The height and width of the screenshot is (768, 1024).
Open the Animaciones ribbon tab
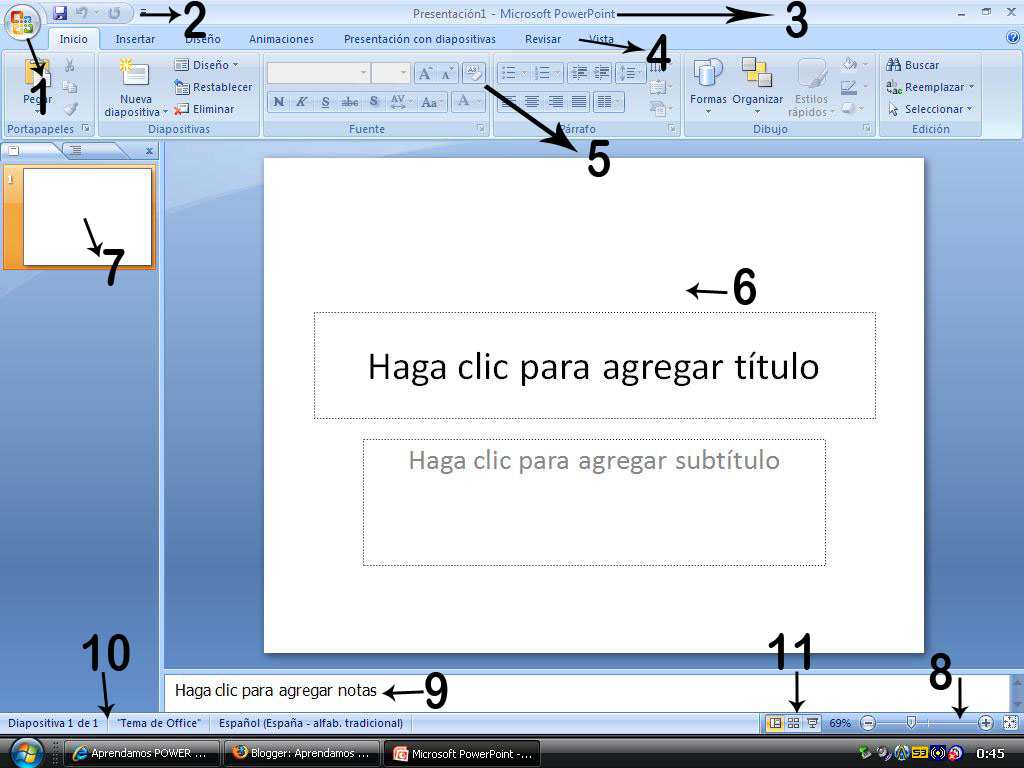pyautogui.click(x=281, y=39)
